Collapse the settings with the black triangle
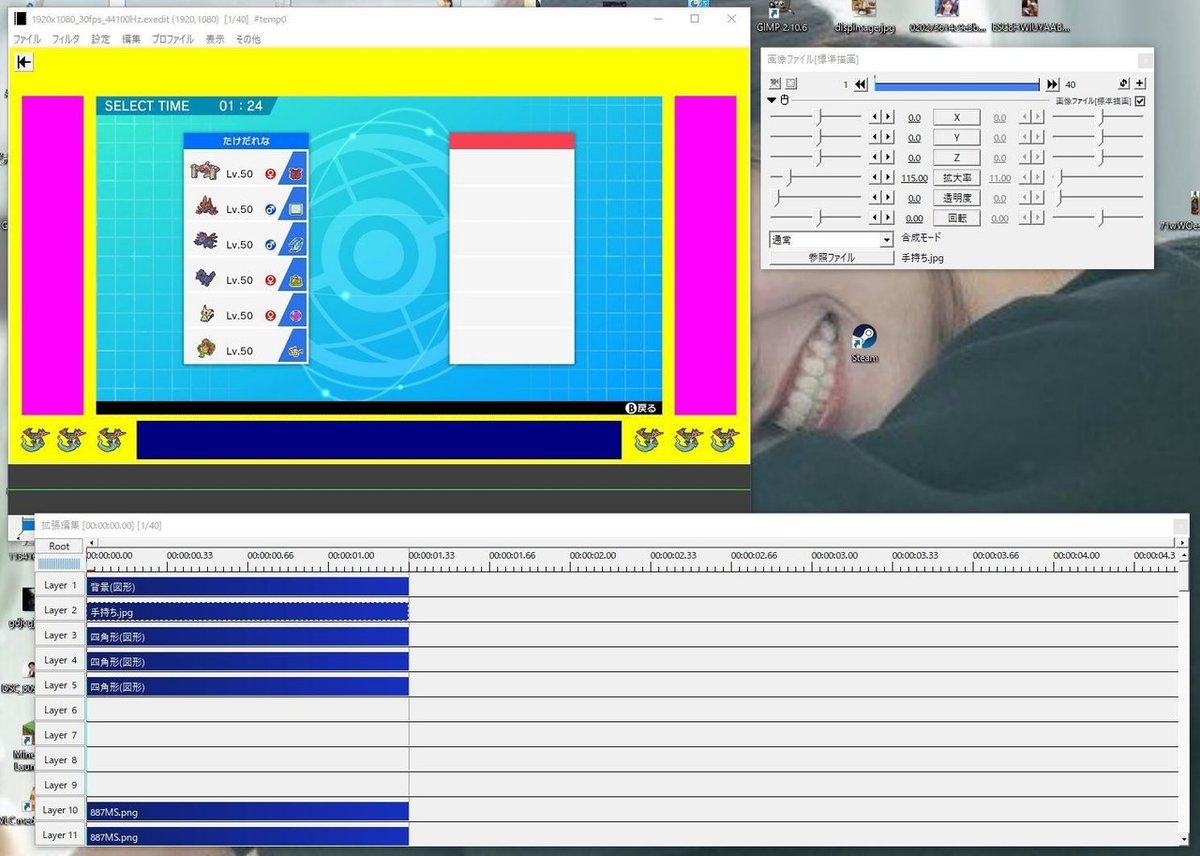 tap(772, 100)
